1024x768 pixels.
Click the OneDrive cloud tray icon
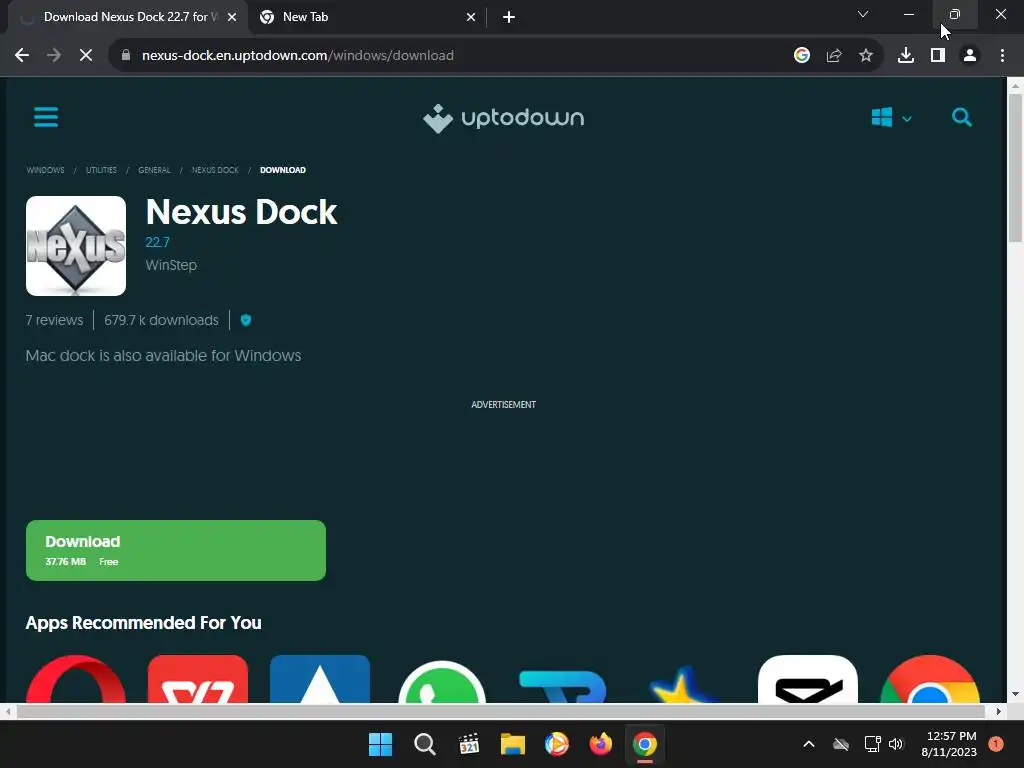click(841, 744)
